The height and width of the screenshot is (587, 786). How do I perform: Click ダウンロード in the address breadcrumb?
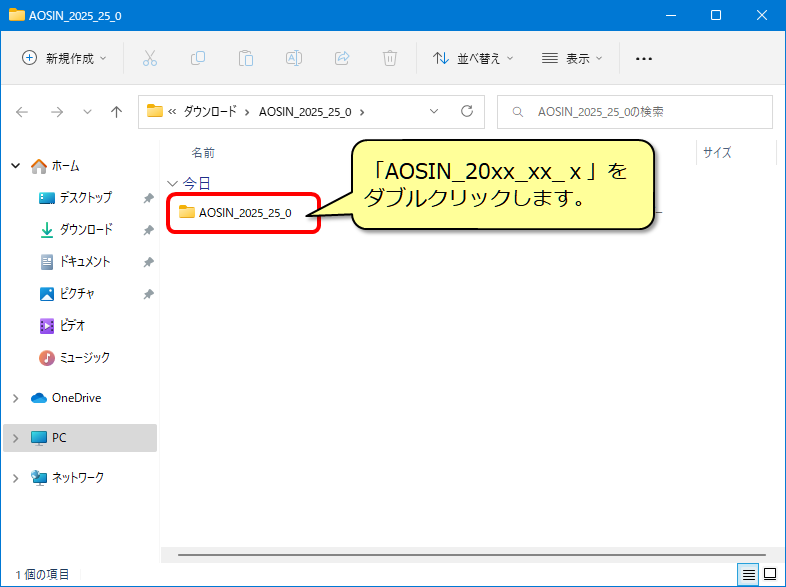(x=211, y=112)
